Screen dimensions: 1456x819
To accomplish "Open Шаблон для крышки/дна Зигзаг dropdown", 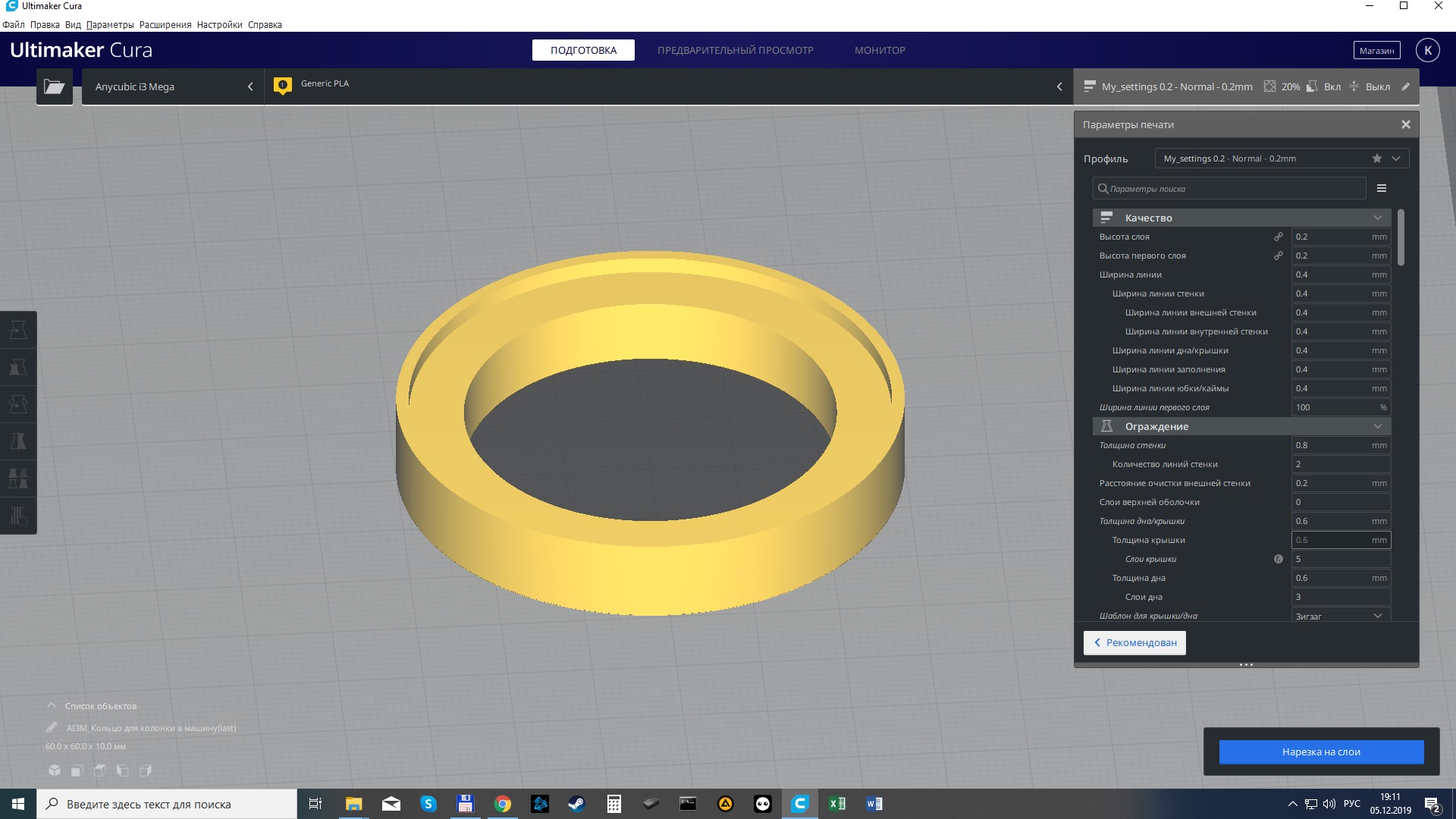I will [1341, 615].
